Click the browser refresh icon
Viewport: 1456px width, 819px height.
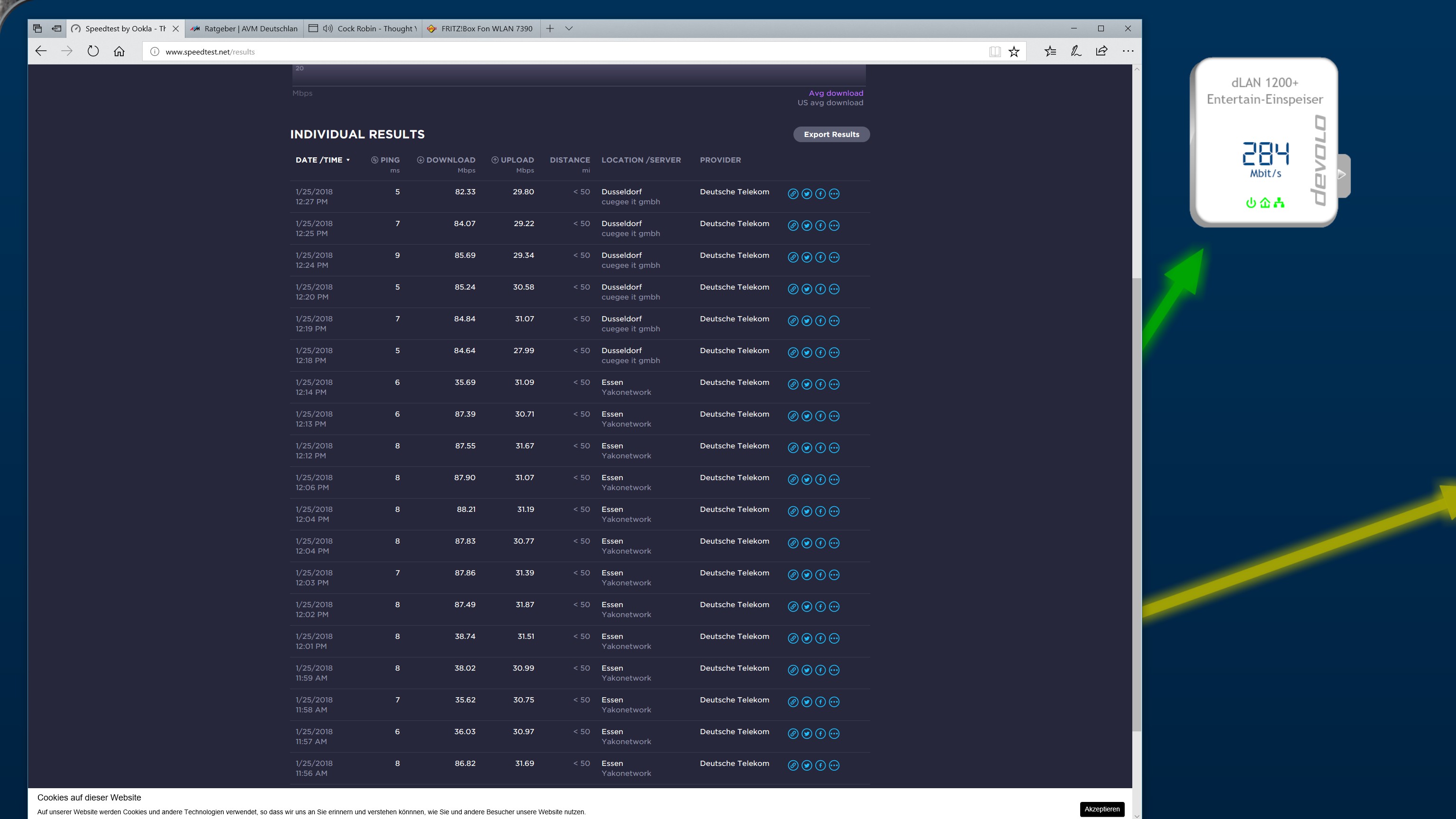point(93,52)
